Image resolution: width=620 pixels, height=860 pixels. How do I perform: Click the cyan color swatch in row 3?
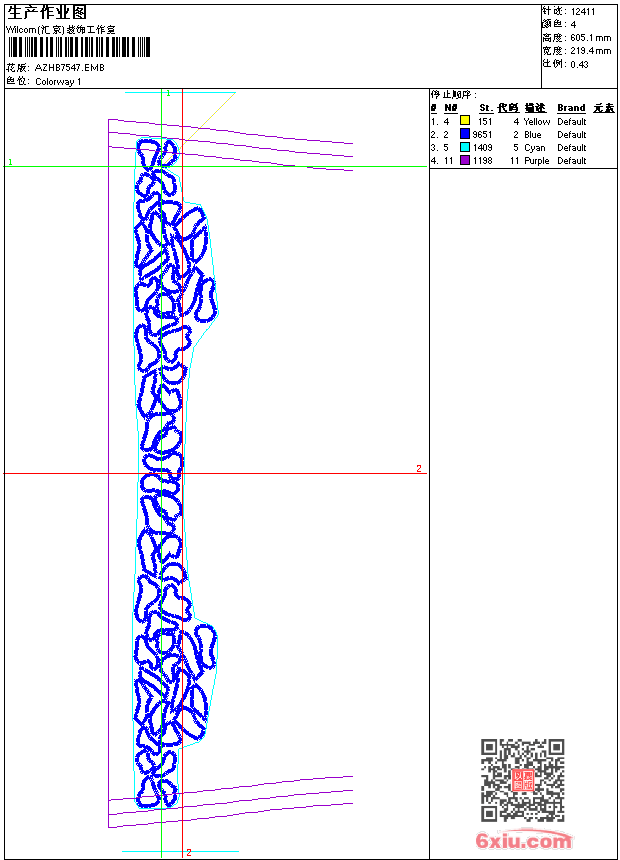(x=465, y=147)
